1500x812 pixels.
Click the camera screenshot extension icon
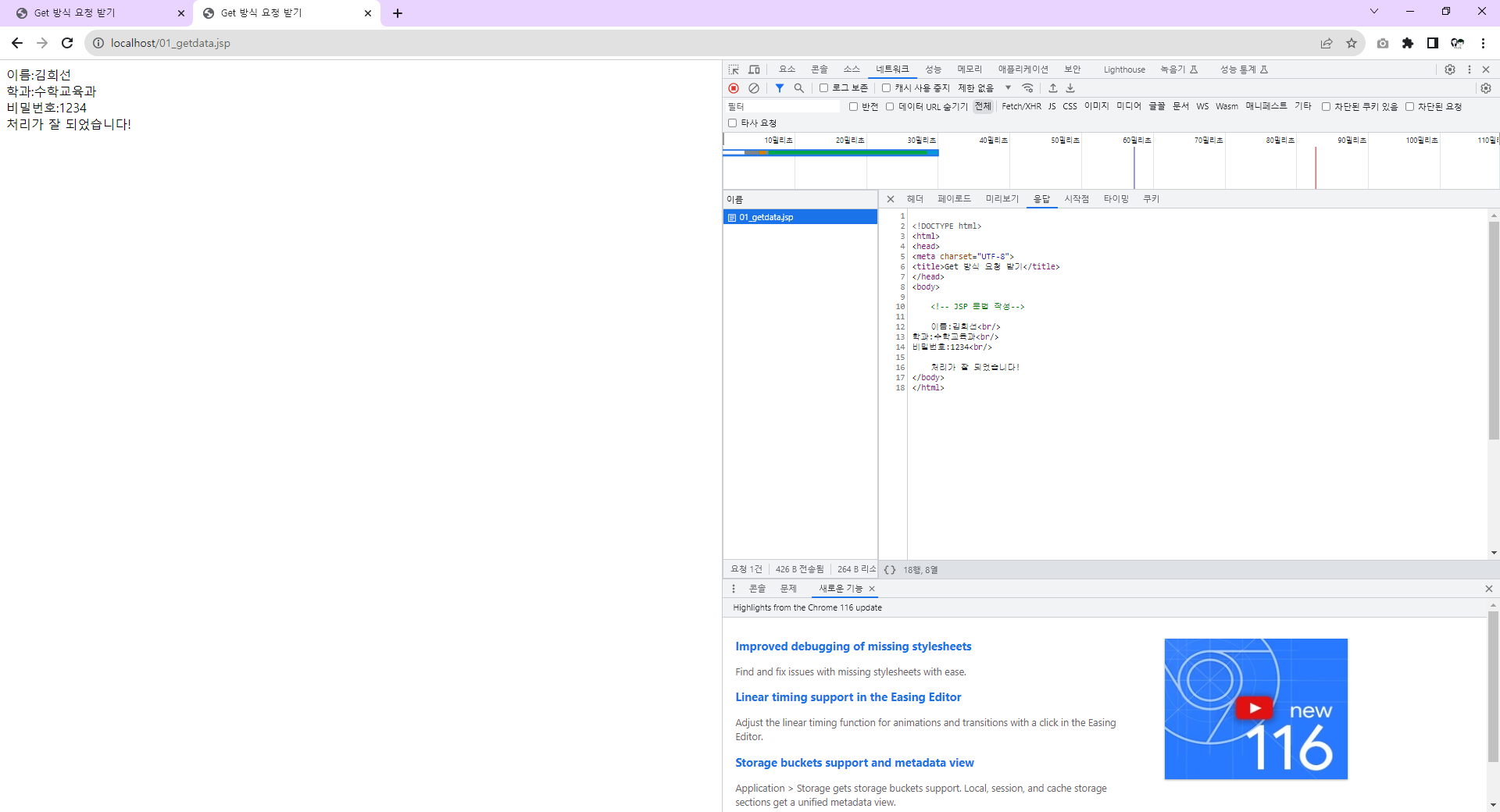1383,43
